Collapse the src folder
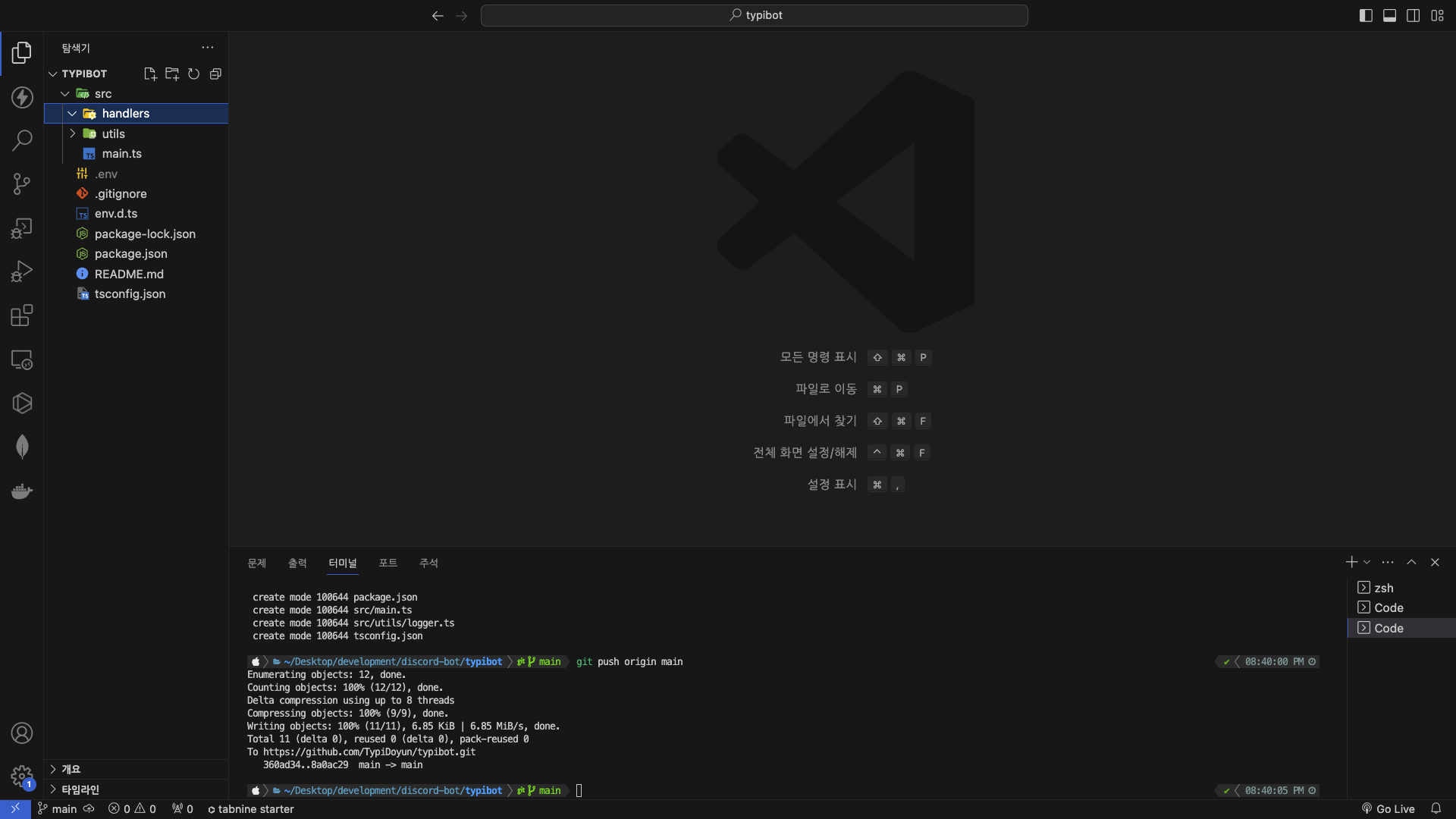 click(x=65, y=93)
